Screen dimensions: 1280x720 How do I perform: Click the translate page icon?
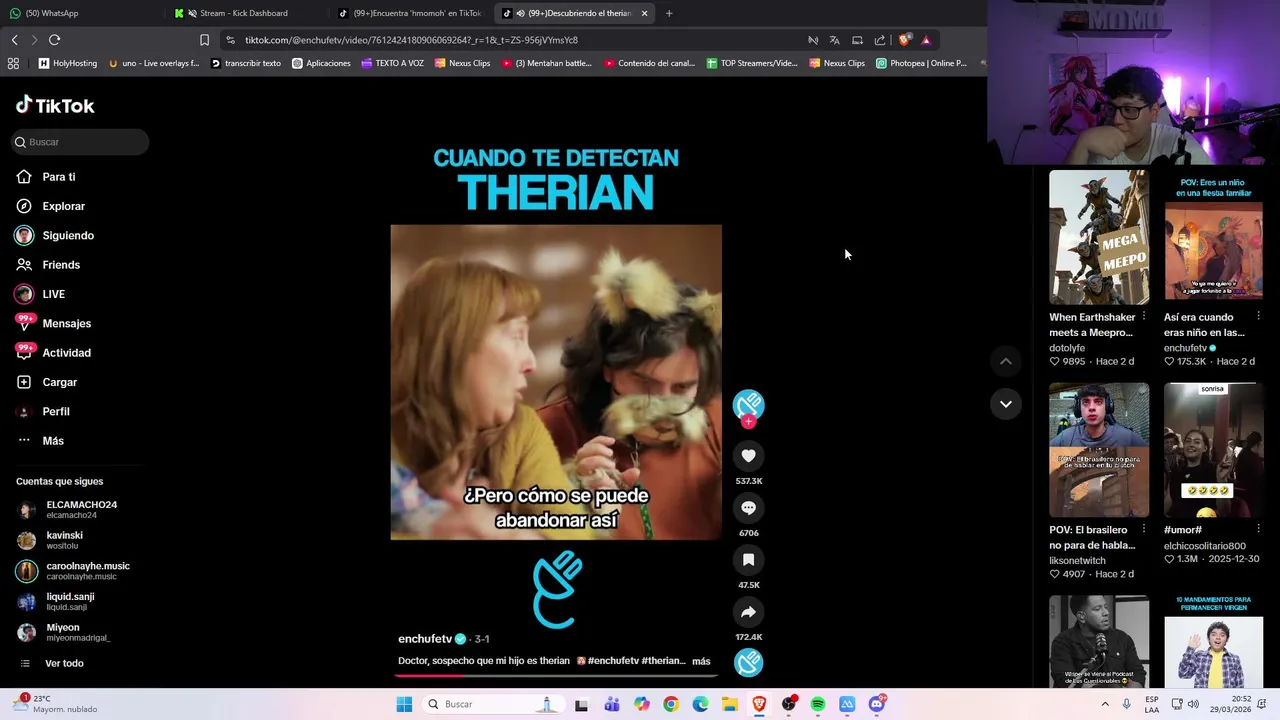pos(834,40)
